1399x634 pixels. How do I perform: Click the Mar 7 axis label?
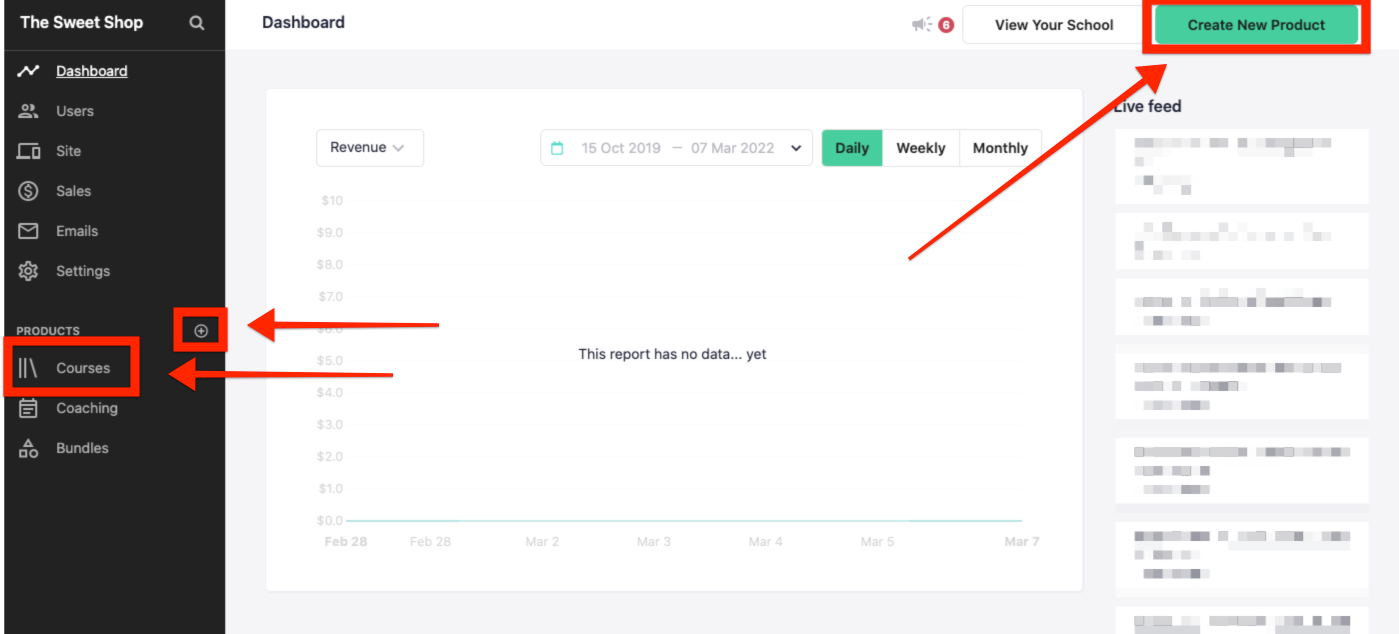tap(1022, 542)
